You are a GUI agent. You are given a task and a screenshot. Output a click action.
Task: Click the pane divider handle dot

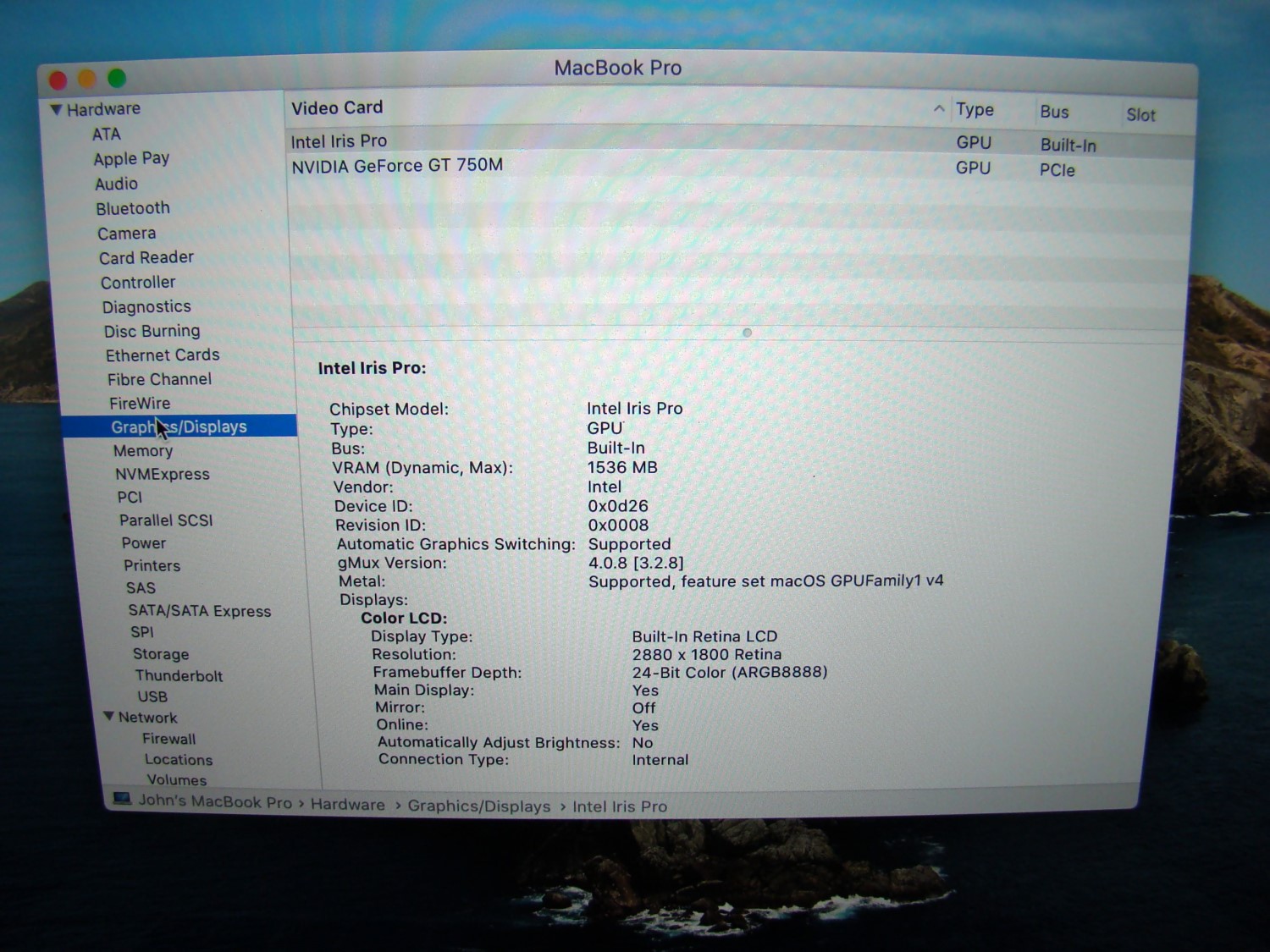click(x=747, y=333)
